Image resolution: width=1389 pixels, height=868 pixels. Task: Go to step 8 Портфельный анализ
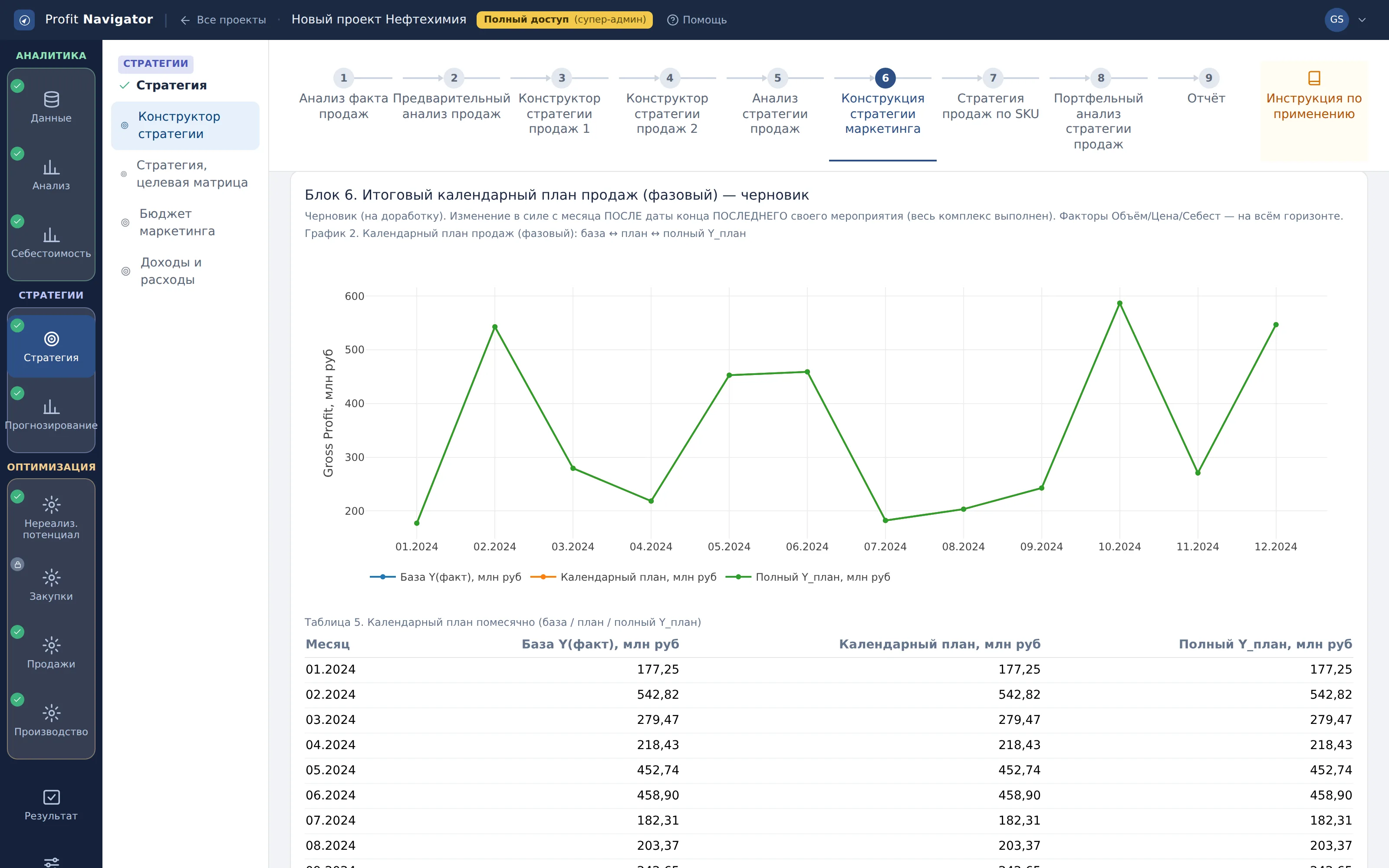click(1099, 111)
